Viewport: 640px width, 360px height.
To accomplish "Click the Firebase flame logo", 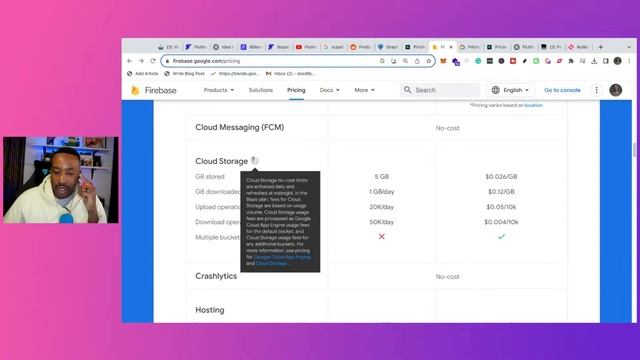I will click(x=135, y=90).
